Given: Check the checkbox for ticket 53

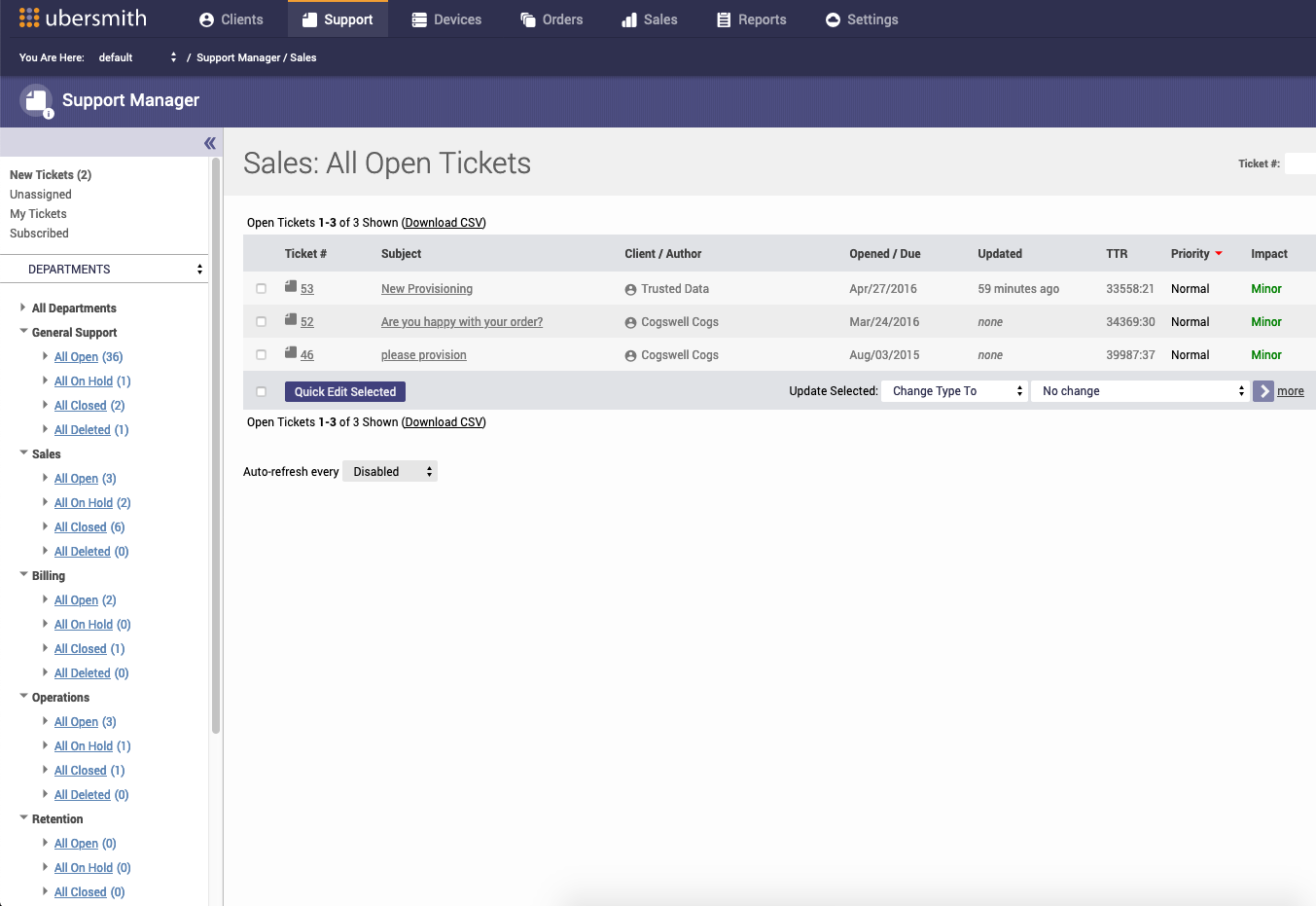Looking at the screenshot, I should click(x=261, y=288).
